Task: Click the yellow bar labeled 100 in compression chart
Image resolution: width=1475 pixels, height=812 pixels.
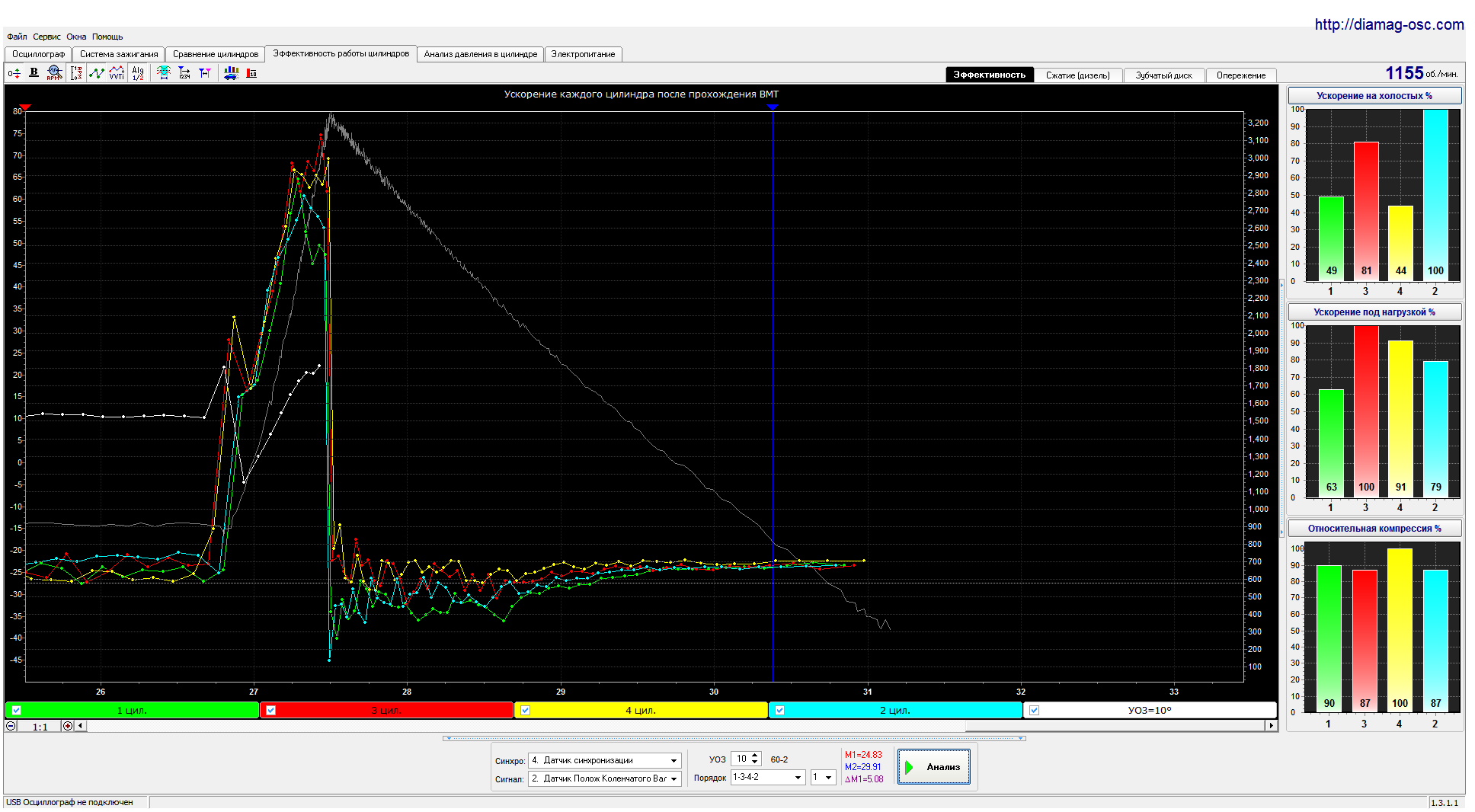Action: pos(1400,630)
